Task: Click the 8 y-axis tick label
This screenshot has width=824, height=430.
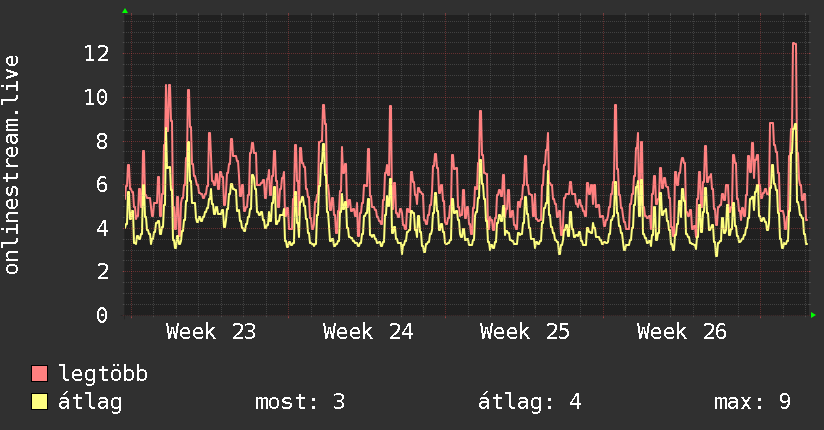Action: (x=102, y=141)
